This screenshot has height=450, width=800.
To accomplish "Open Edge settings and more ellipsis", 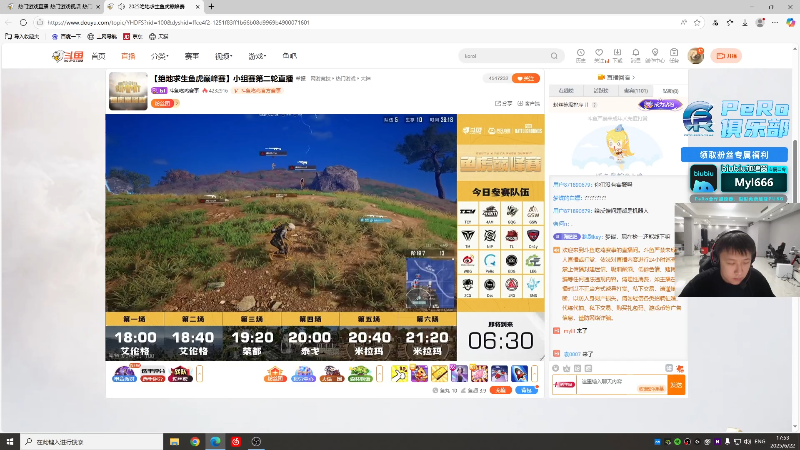I will 775,22.
